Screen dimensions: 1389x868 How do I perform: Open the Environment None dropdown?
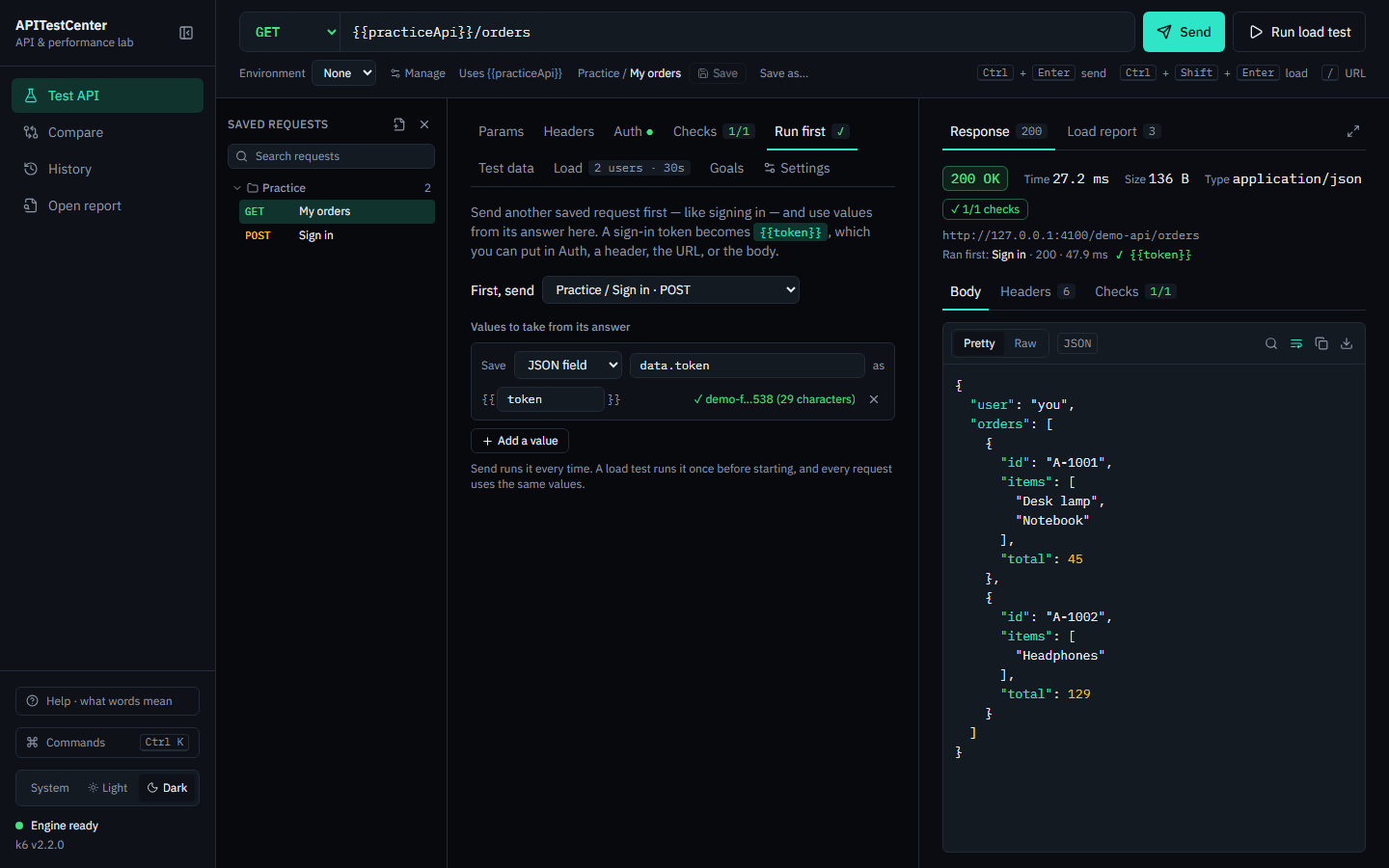(x=343, y=73)
